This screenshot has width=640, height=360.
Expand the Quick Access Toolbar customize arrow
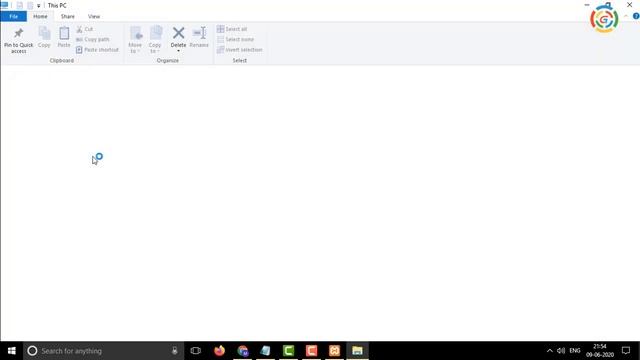tap(38, 6)
